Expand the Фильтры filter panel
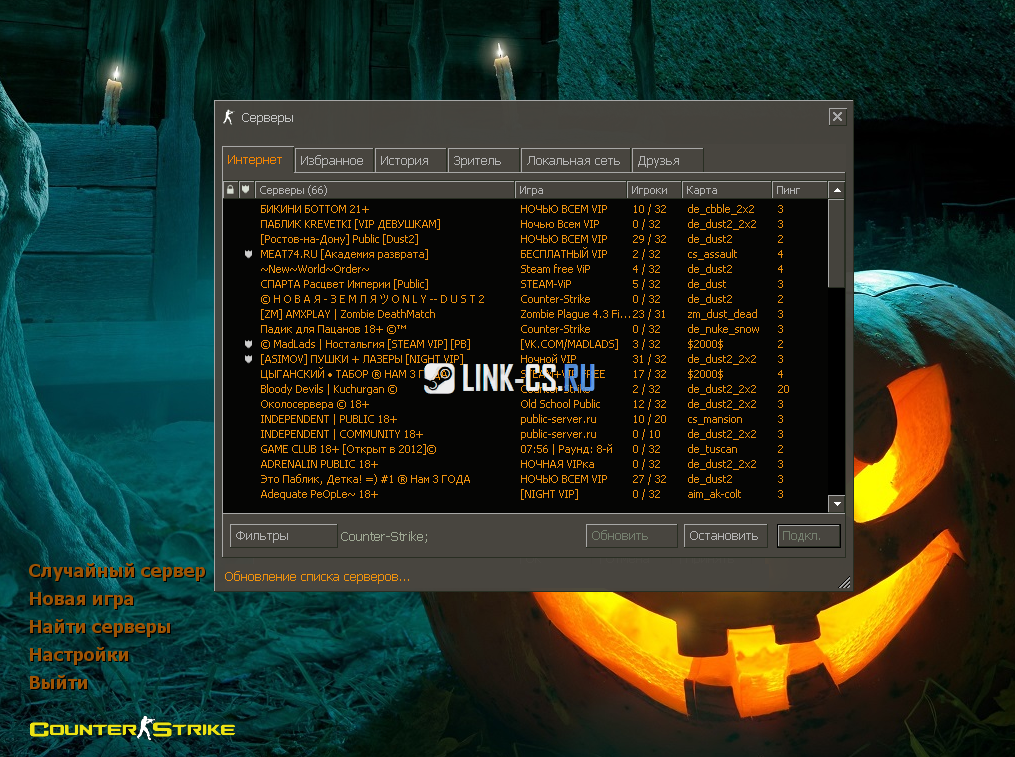This screenshot has width=1015, height=757. 283,536
